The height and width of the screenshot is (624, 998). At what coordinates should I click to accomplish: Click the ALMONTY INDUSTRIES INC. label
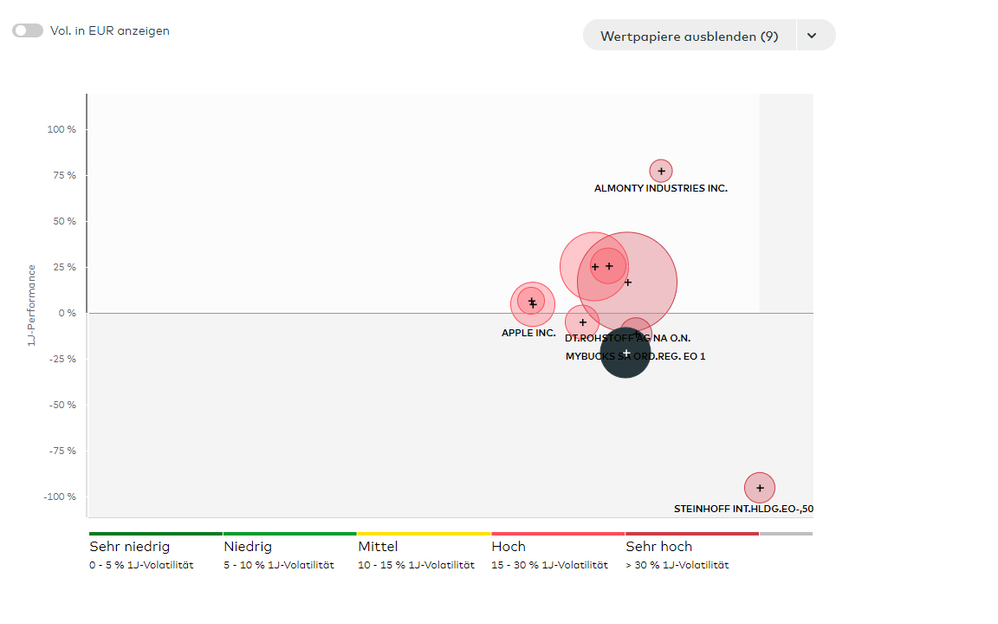coord(660,188)
